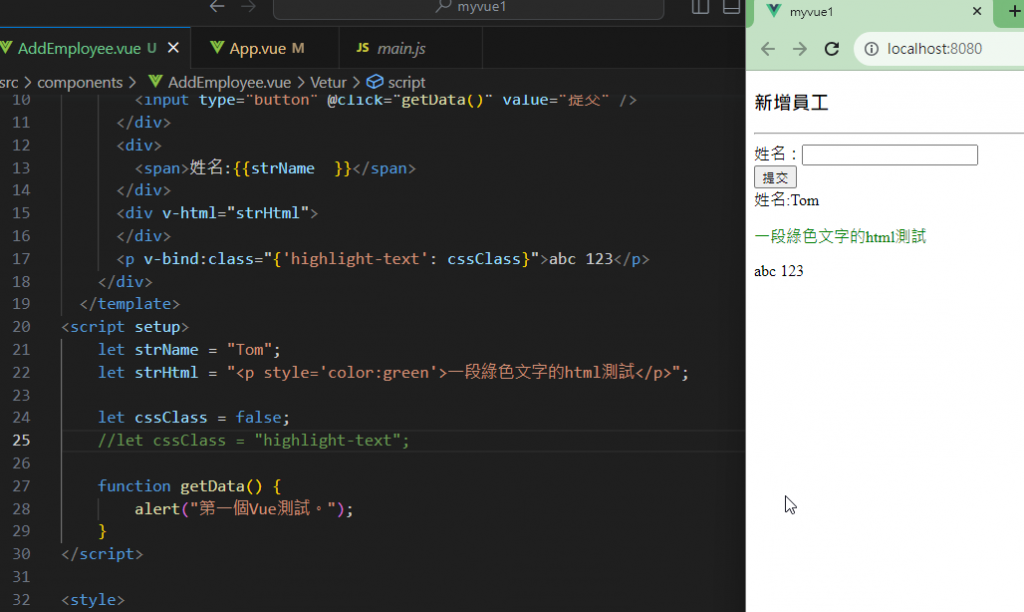This screenshot has width=1024, height=612.
Task: Click the JS file icon on main.js tab
Action: 362,48
